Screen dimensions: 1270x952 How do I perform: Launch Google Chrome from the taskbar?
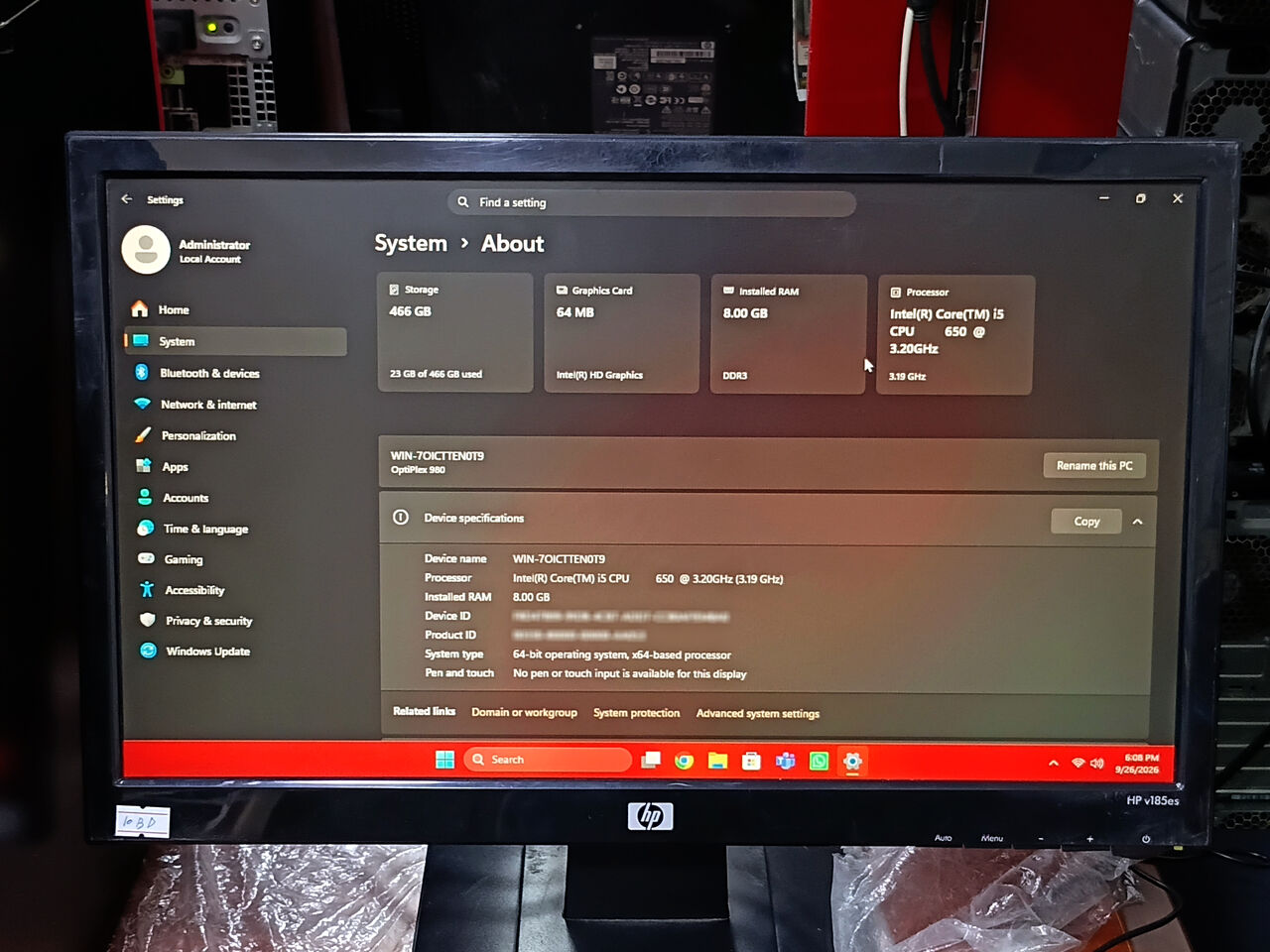click(x=684, y=761)
